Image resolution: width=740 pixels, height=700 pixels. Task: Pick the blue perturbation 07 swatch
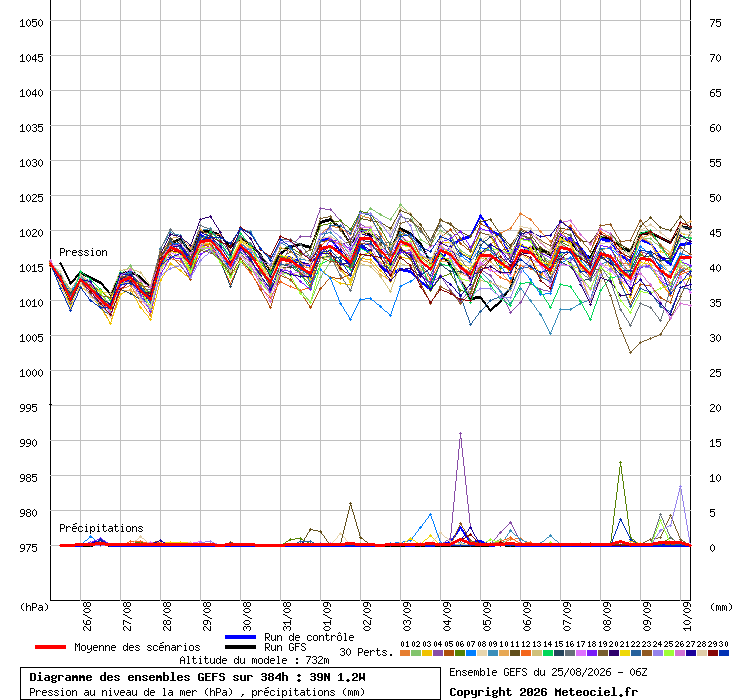coord(471,653)
